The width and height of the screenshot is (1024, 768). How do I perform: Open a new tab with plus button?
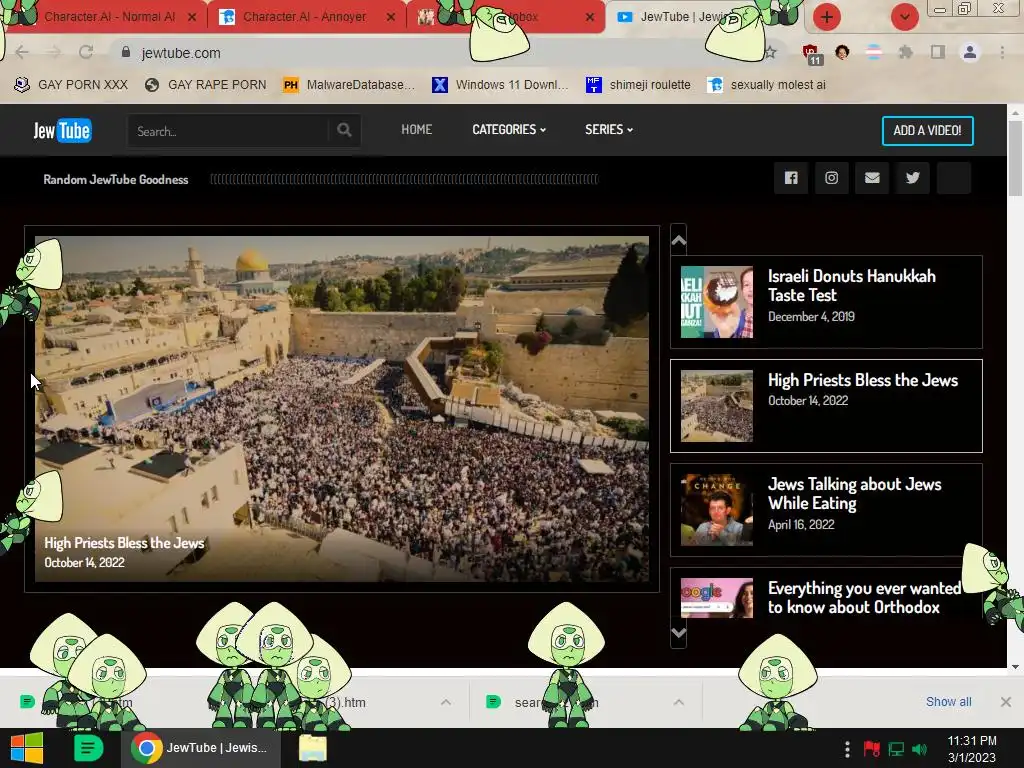coord(827,17)
